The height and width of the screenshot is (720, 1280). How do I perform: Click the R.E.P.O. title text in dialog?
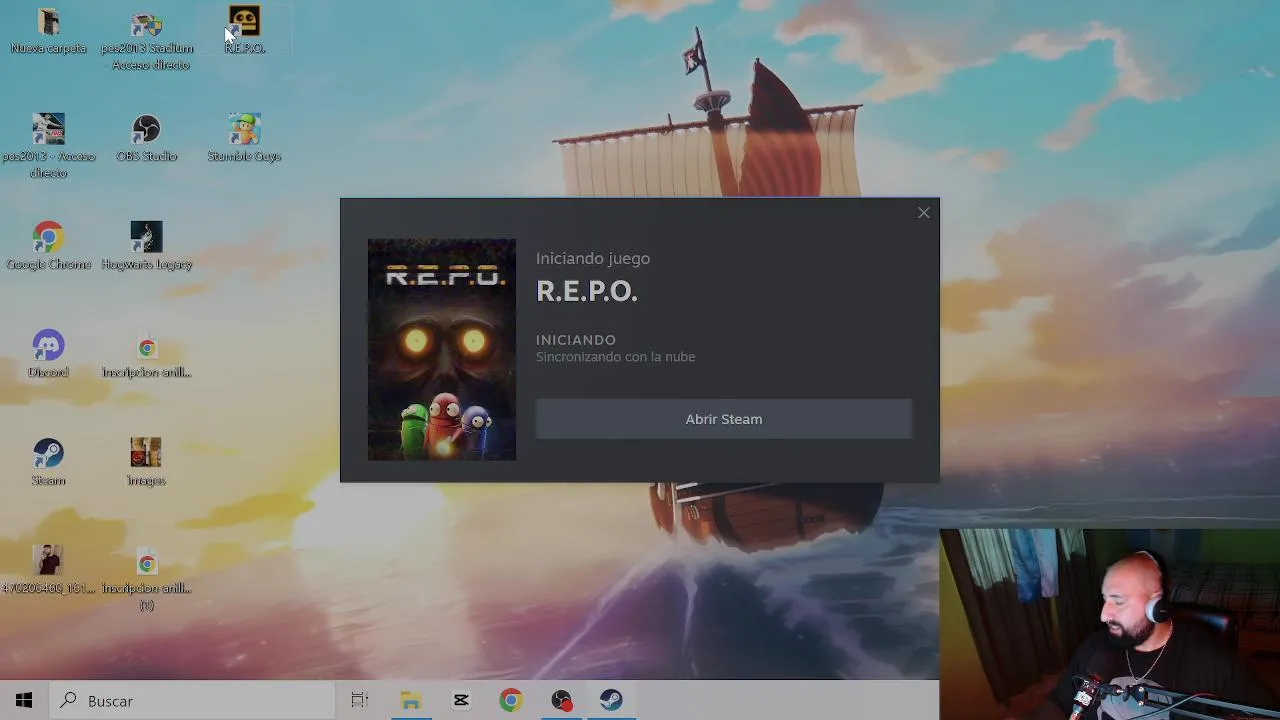587,291
